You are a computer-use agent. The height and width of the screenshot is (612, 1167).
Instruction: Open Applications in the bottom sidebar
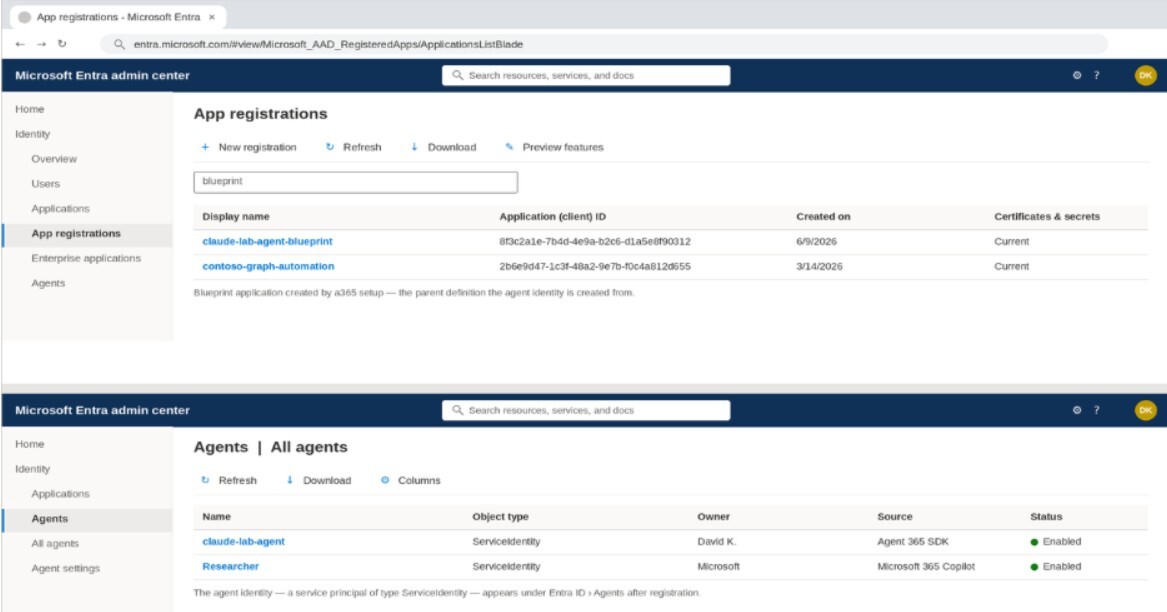pos(60,494)
